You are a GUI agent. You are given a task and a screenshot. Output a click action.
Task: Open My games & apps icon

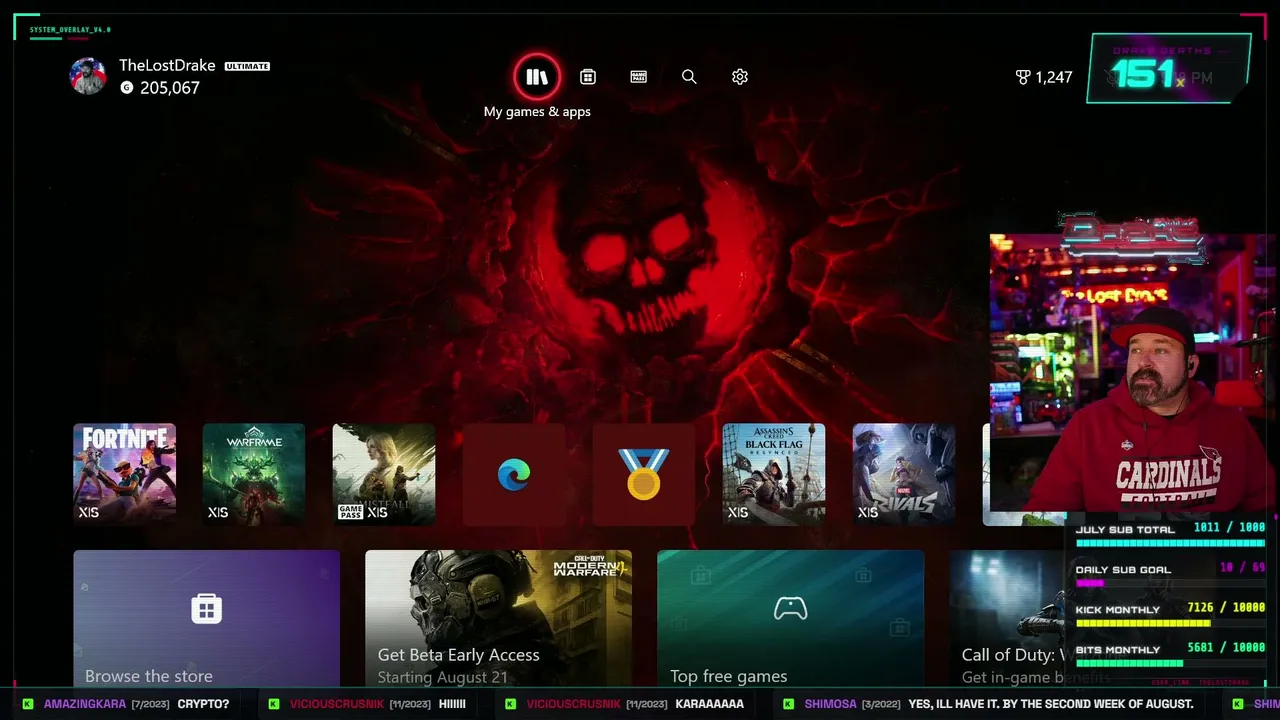(537, 77)
